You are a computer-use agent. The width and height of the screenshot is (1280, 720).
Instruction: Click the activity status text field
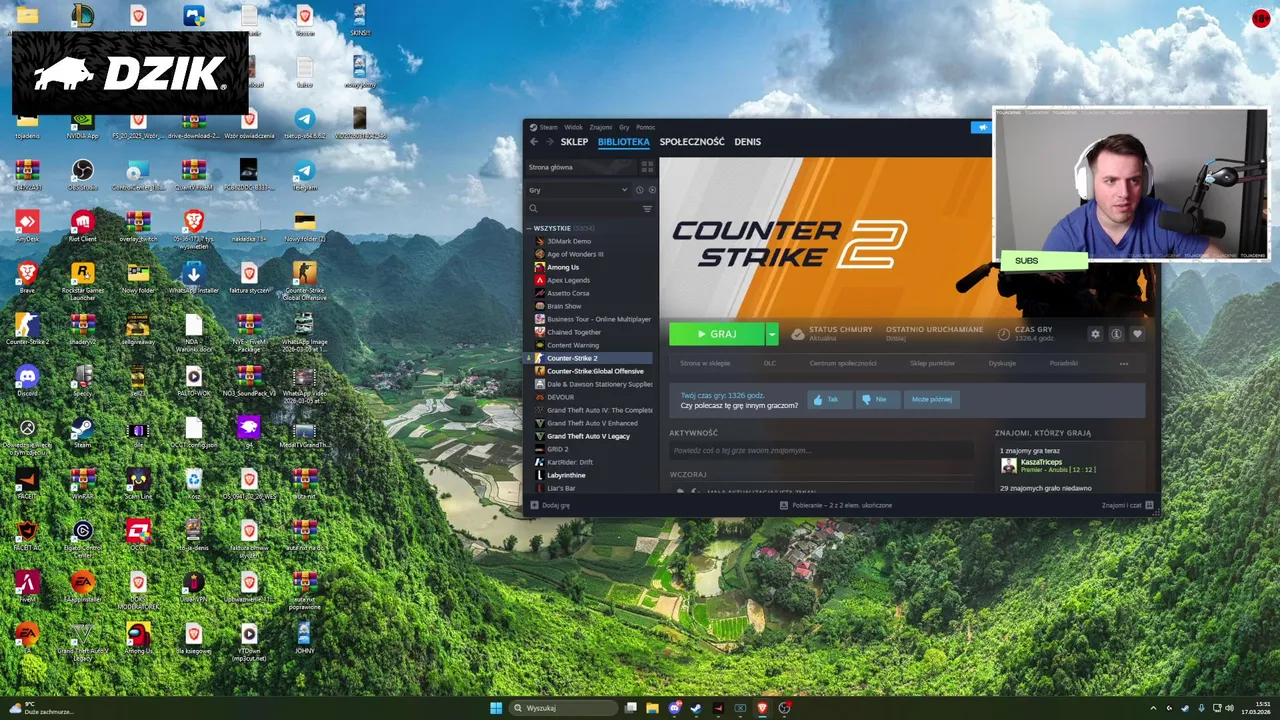click(821, 451)
